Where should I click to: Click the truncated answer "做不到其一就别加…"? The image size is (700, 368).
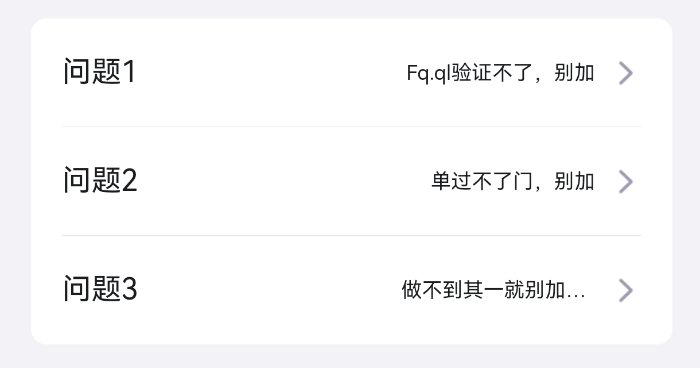click(493, 290)
